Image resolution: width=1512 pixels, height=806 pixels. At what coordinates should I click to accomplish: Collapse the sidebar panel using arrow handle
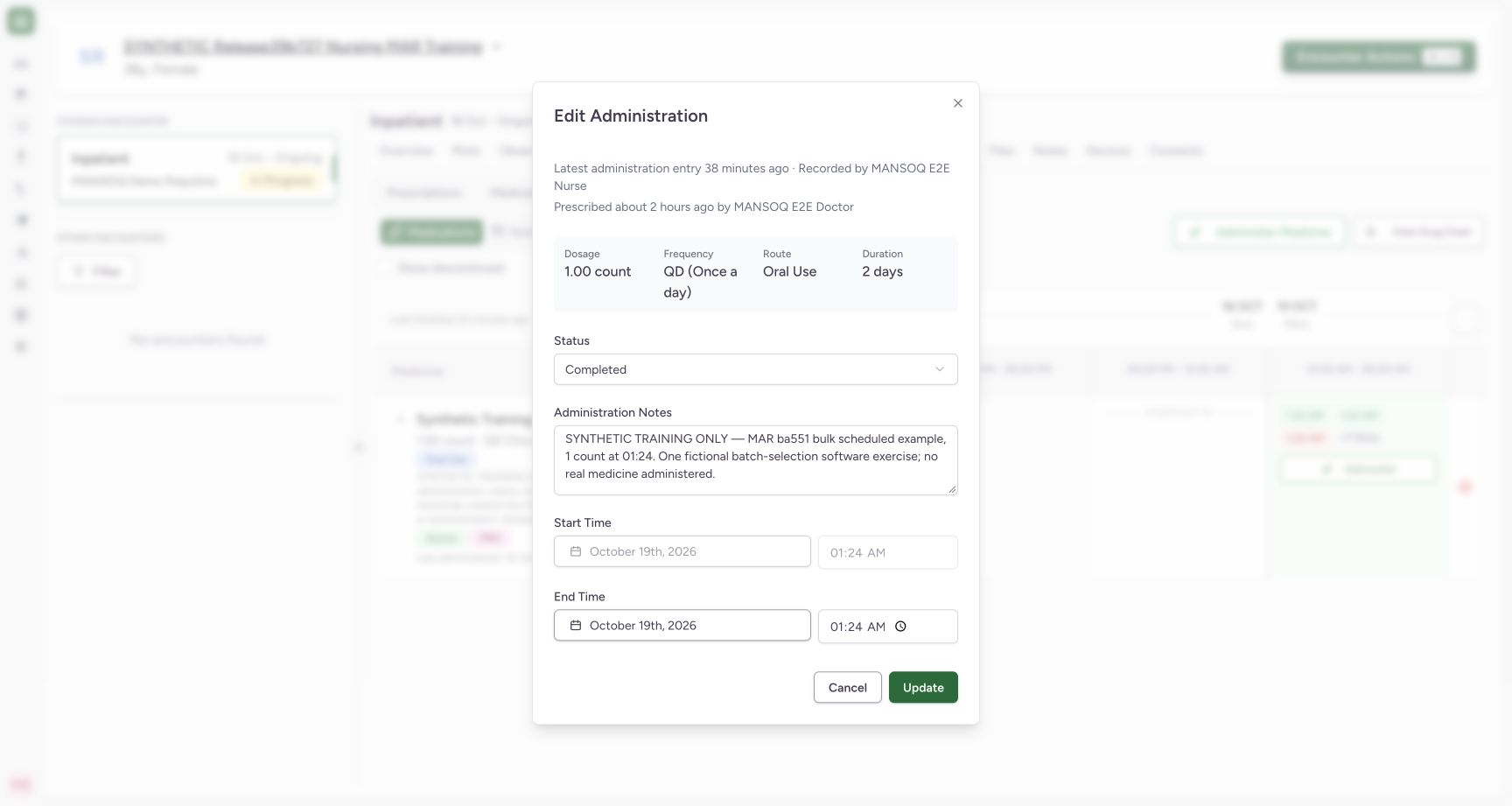click(x=358, y=447)
